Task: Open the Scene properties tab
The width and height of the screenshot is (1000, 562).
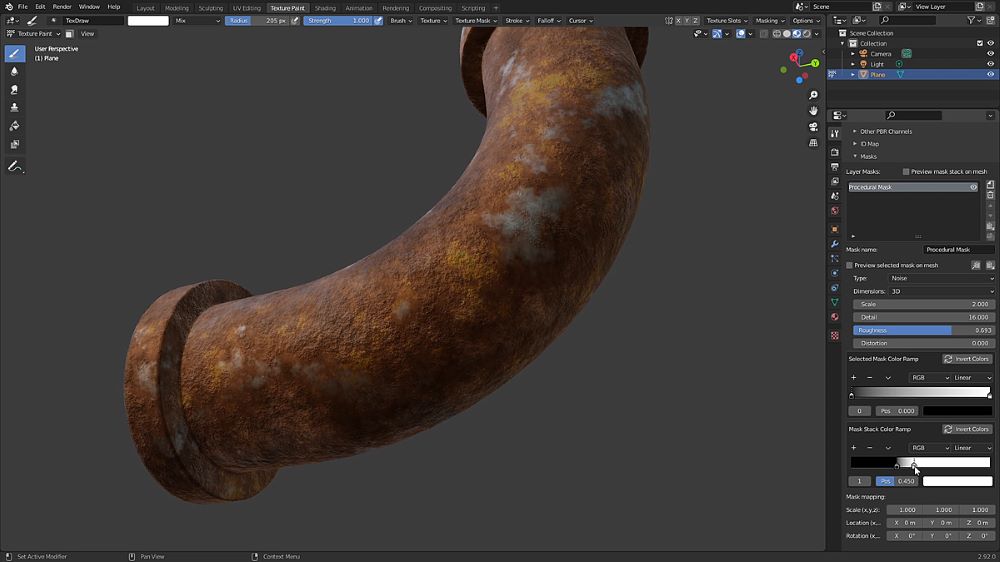Action: pos(835,196)
